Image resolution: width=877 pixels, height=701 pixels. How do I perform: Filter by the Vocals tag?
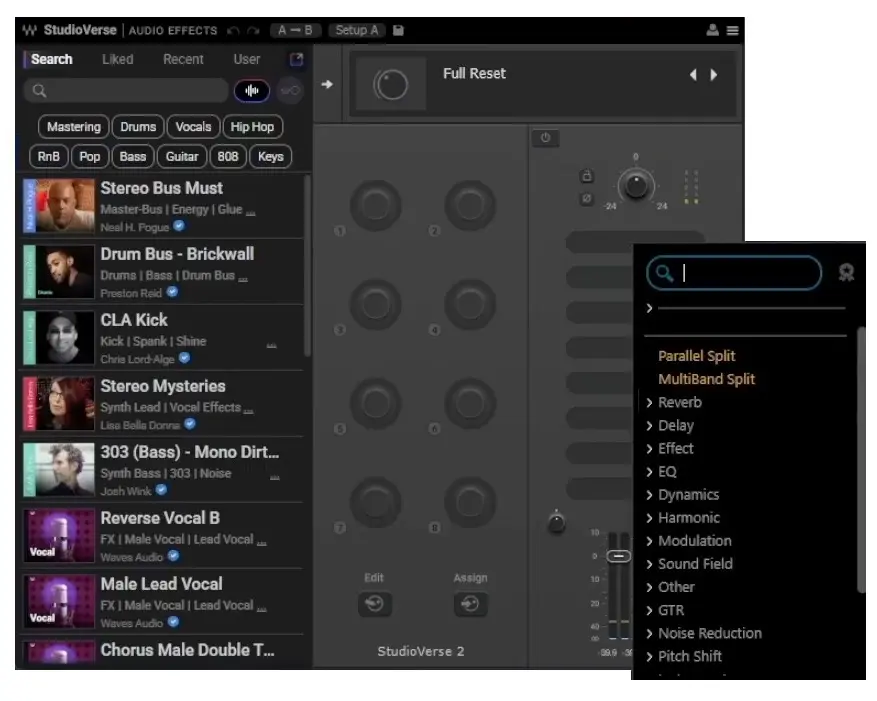(193, 127)
